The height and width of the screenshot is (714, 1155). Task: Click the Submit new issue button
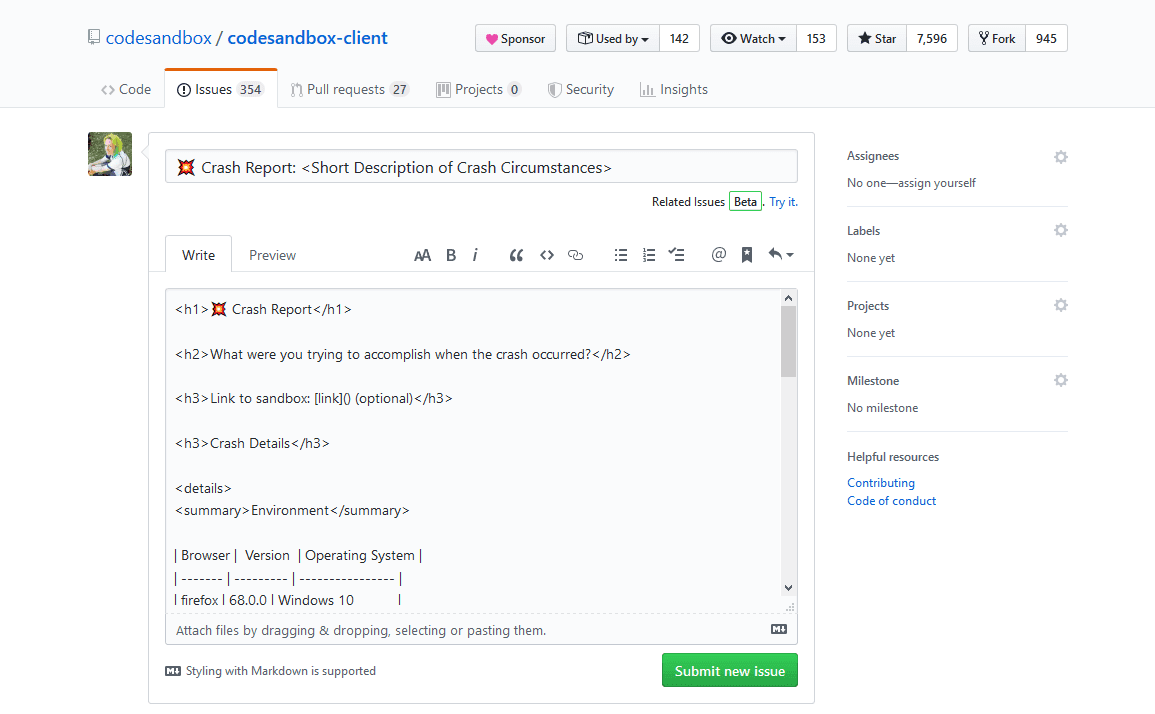coord(729,670)
